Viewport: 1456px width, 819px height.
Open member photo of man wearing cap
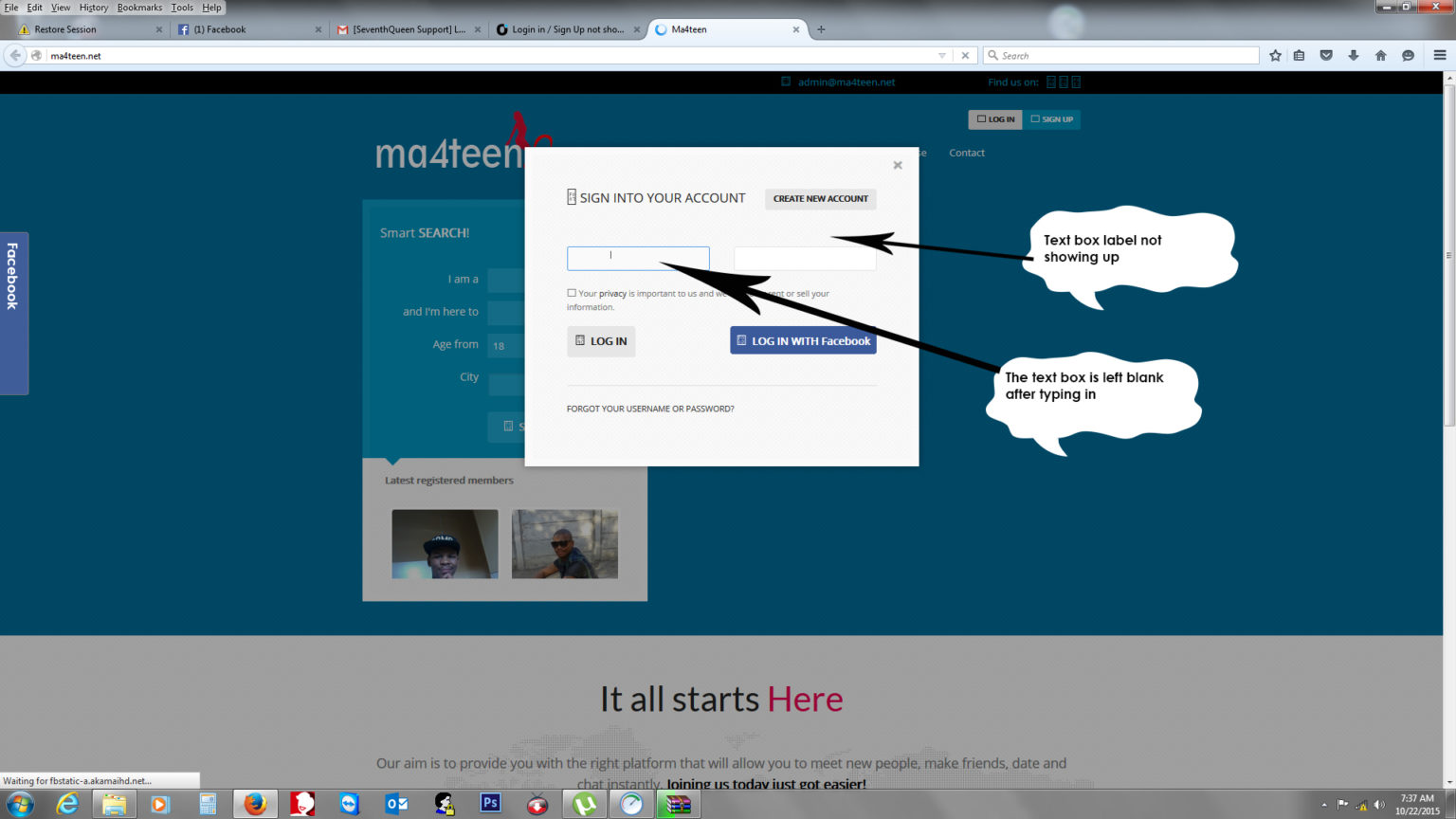[445, 544]
